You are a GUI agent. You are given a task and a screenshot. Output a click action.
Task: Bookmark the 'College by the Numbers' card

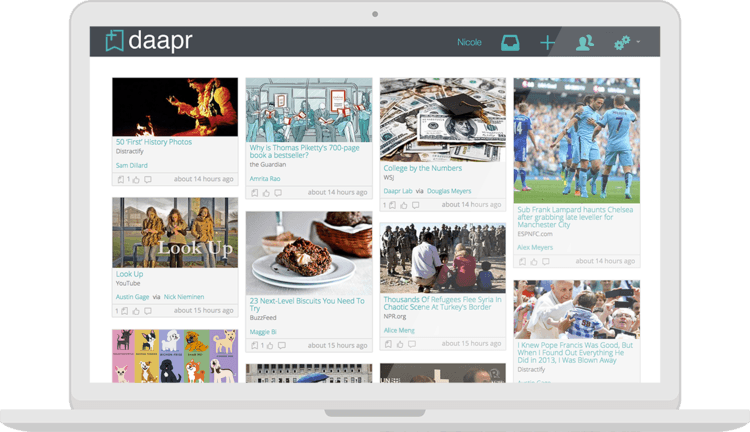point(392,205)
